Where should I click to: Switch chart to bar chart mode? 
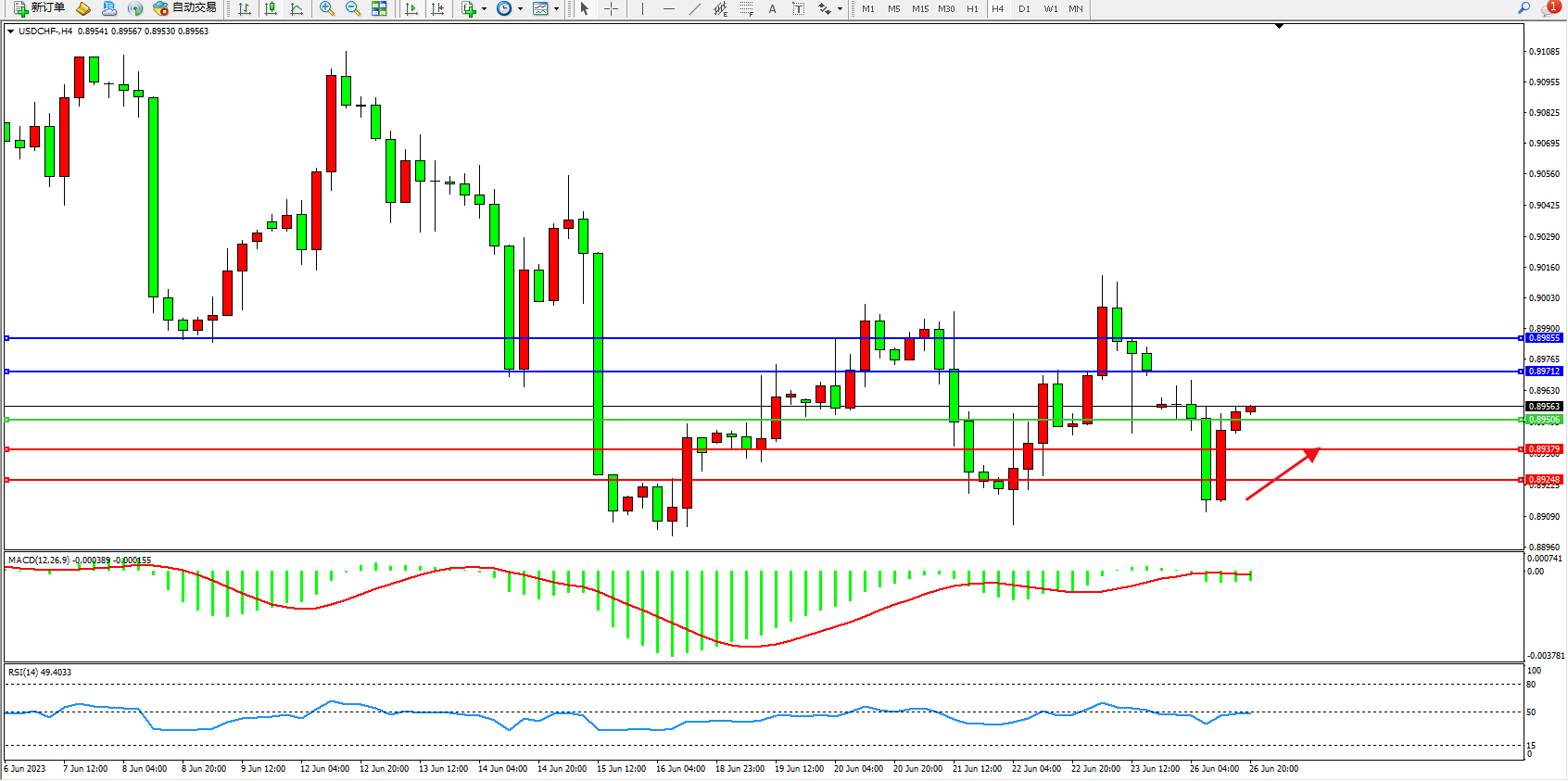[245, 9]
